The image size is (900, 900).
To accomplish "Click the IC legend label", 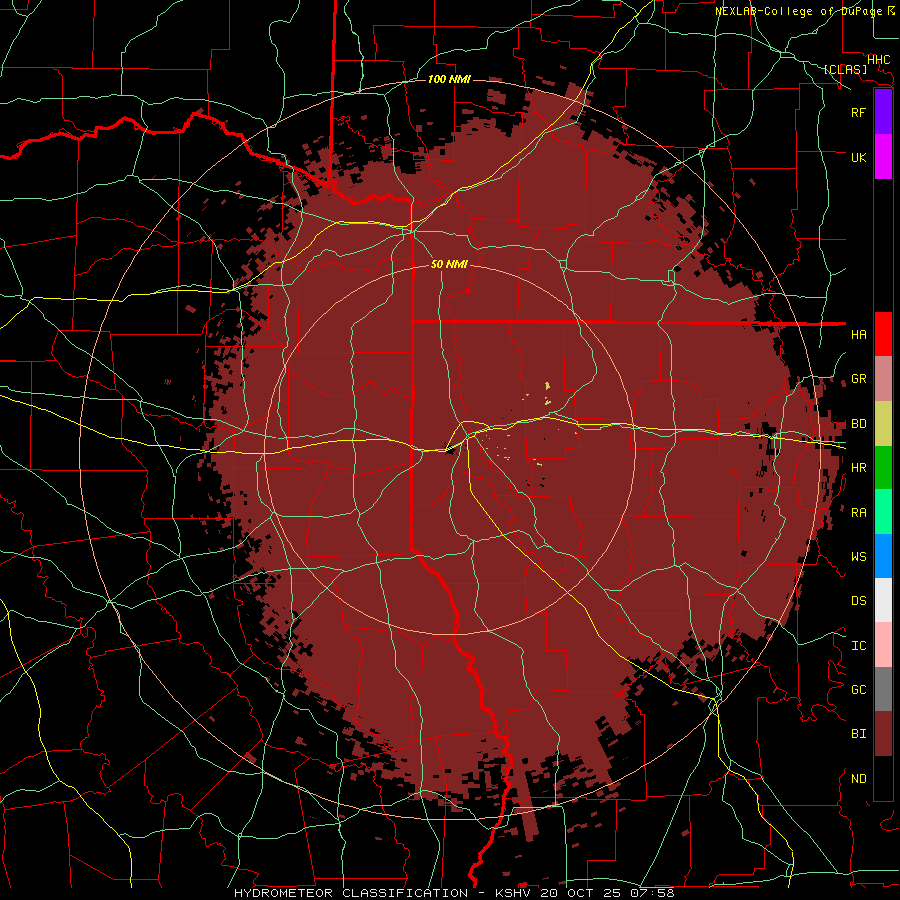I will 858,646.
